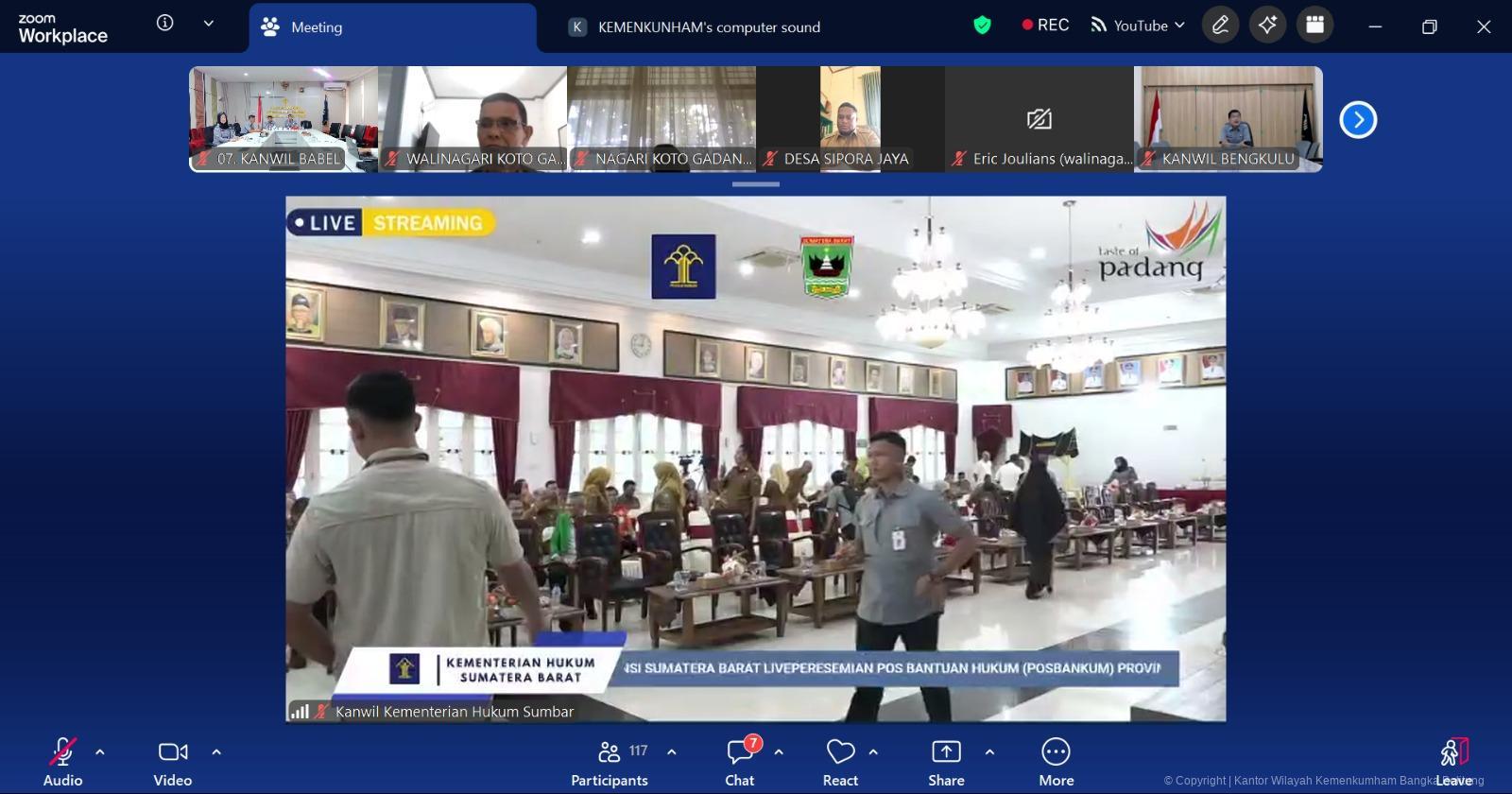Open the Chat panel

click(x=740, y=761)
